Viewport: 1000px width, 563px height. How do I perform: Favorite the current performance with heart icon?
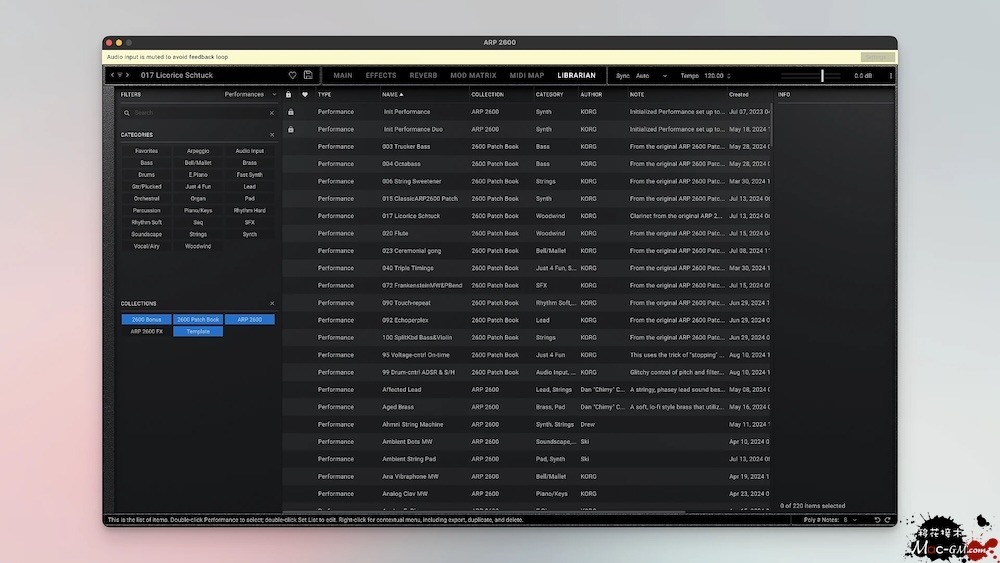click(292, 75)
